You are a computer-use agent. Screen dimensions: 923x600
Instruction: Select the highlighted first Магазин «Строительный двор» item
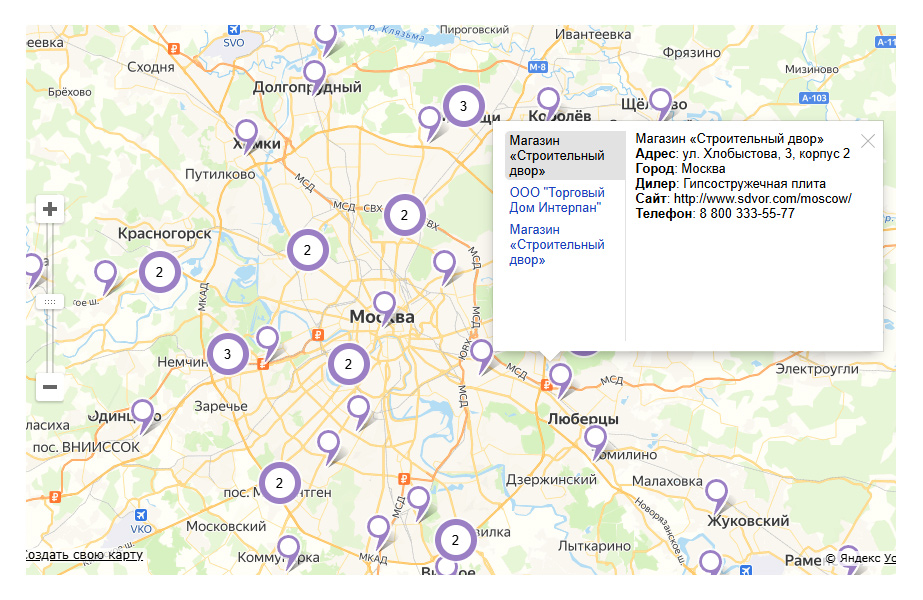(x=557, y=156)
